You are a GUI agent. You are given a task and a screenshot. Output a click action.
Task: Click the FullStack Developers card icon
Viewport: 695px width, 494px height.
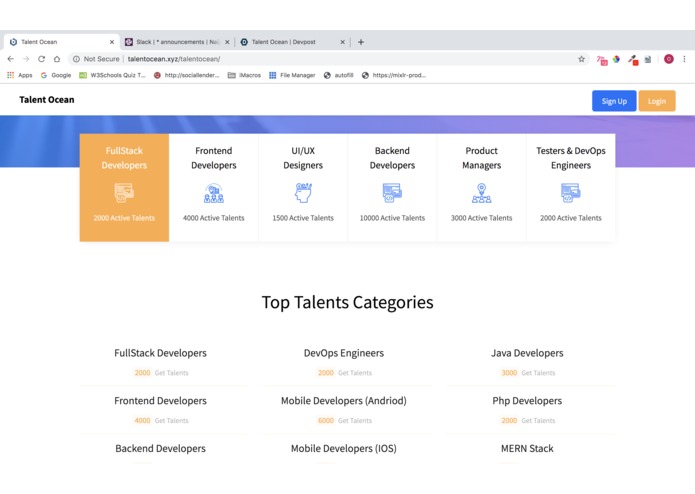(124, 193)
